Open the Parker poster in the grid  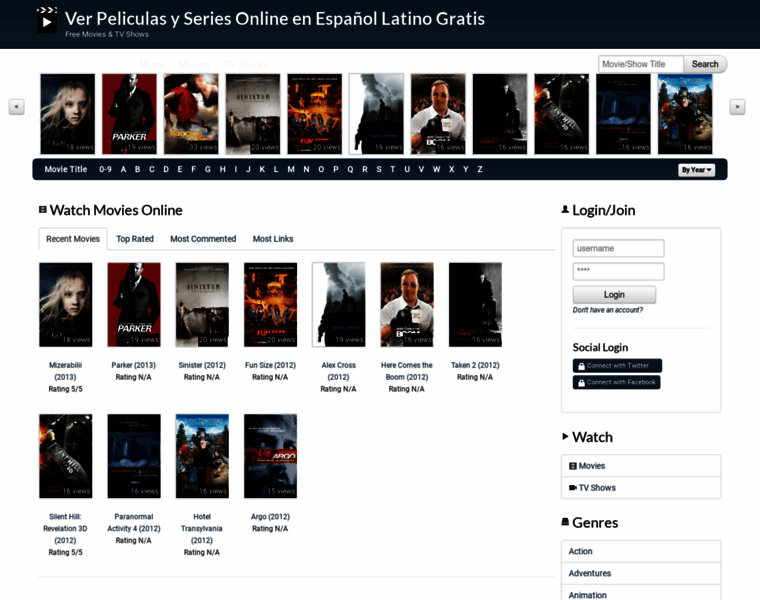click(134, 305)
